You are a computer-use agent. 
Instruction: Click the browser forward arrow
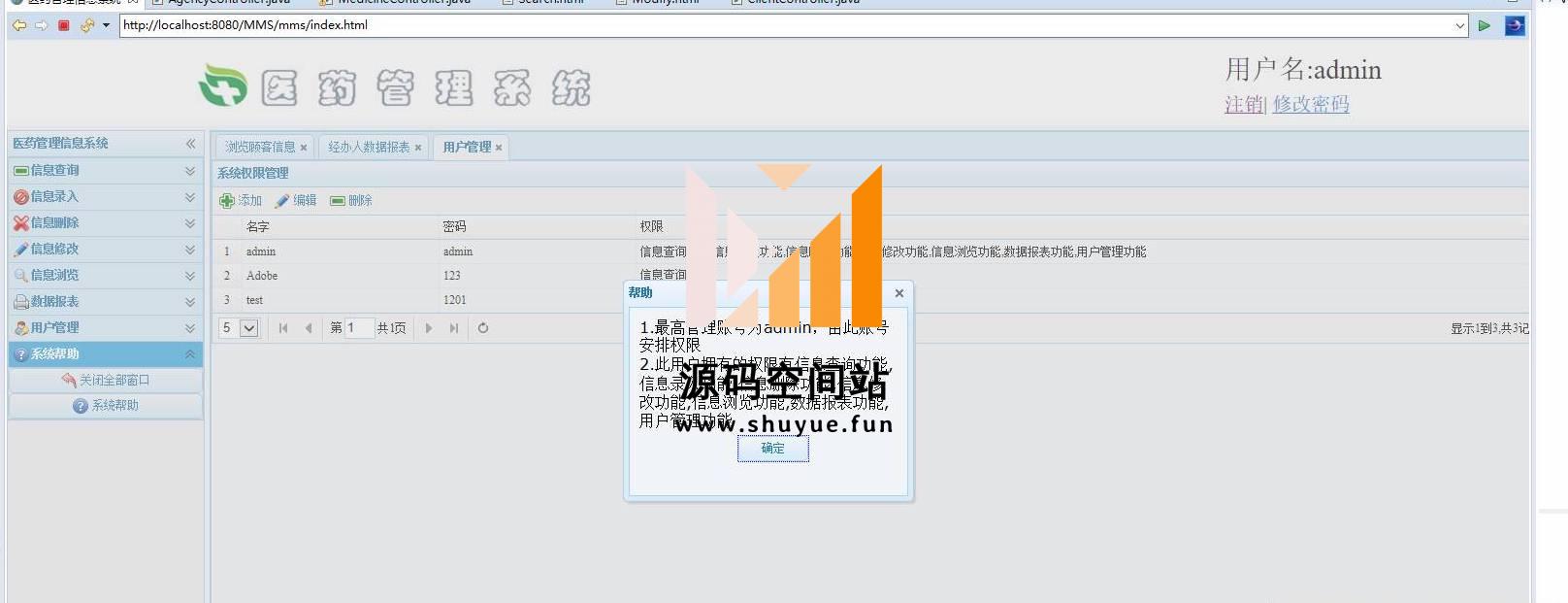[41, 25]
